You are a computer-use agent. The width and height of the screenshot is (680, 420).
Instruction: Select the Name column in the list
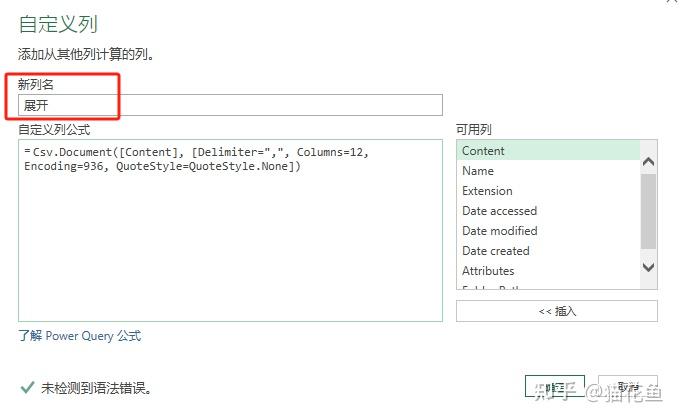[x=478, y=171]
